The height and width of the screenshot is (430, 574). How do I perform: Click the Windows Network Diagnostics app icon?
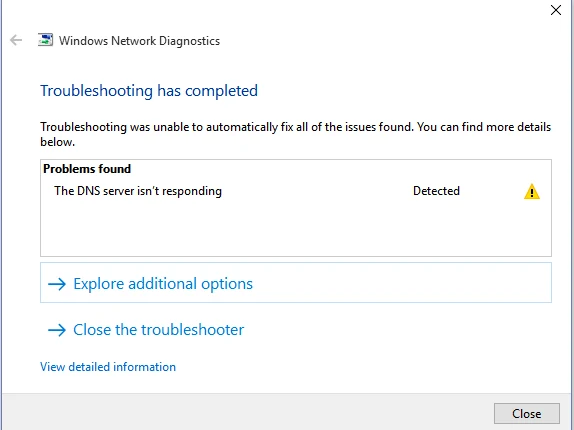[x=45, y=40]
